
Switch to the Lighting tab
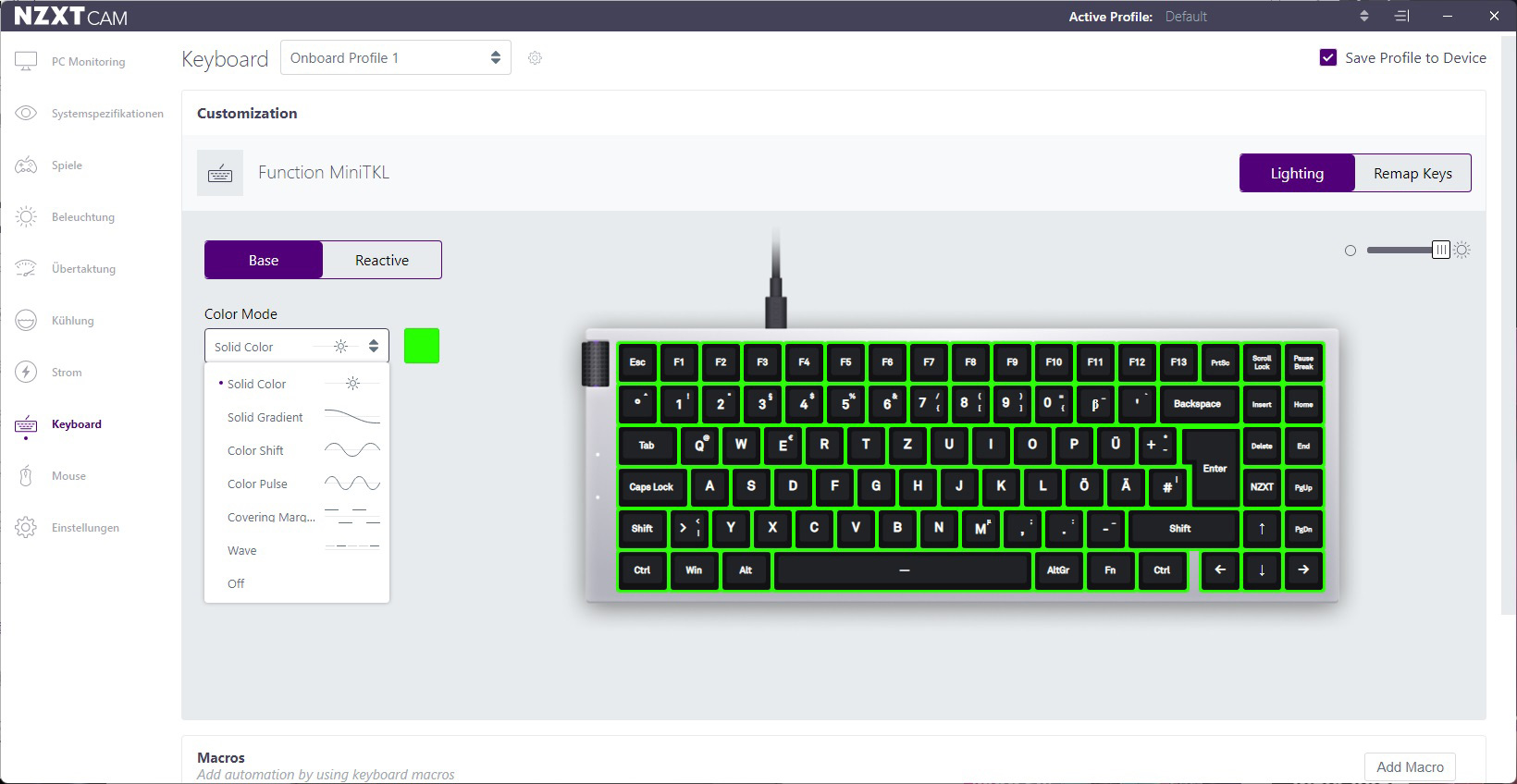pyautogui.click(x=1297, y=173)
